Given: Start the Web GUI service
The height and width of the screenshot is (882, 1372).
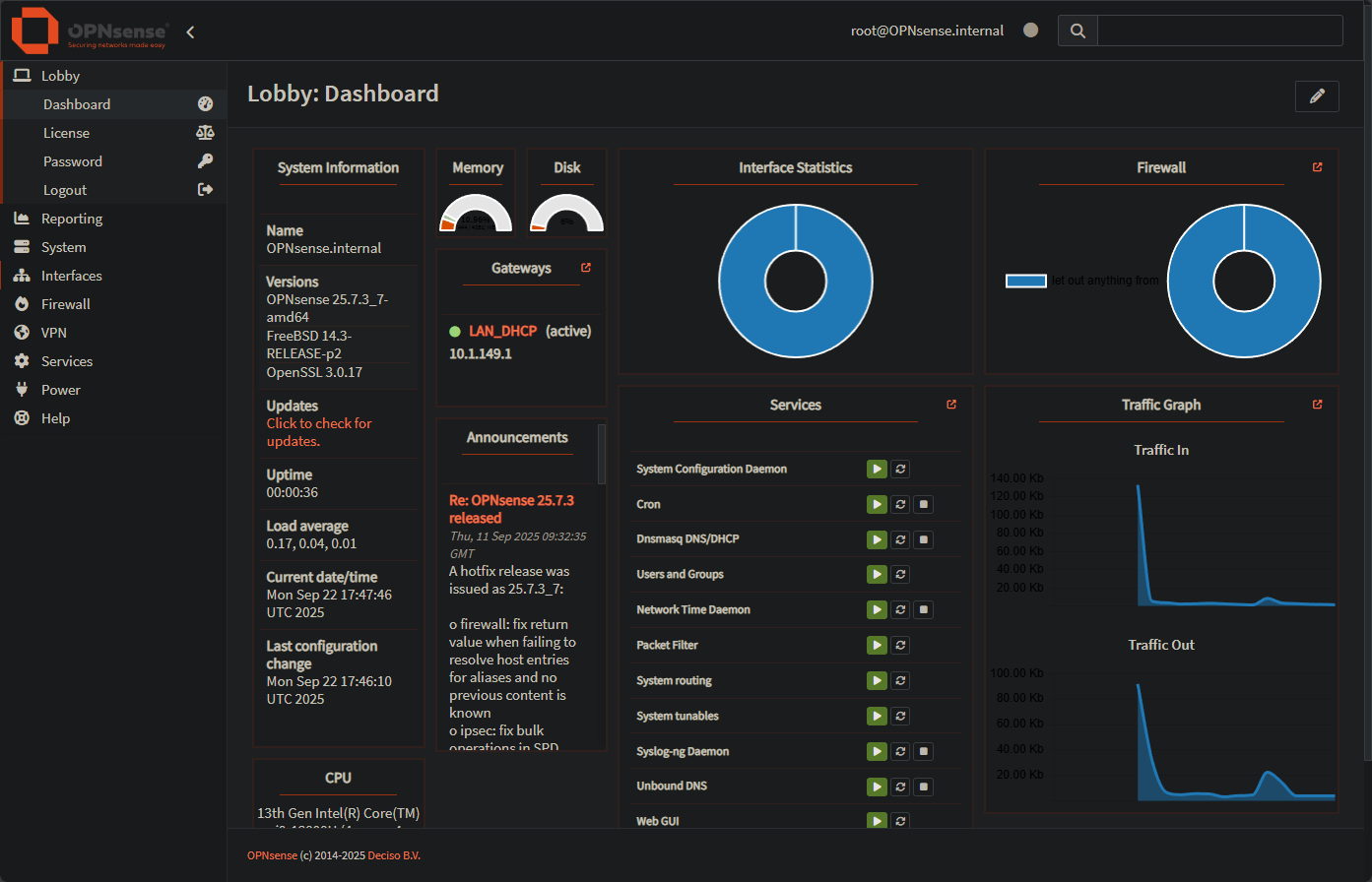Looking at the screenshot, I should coord(876,820).
